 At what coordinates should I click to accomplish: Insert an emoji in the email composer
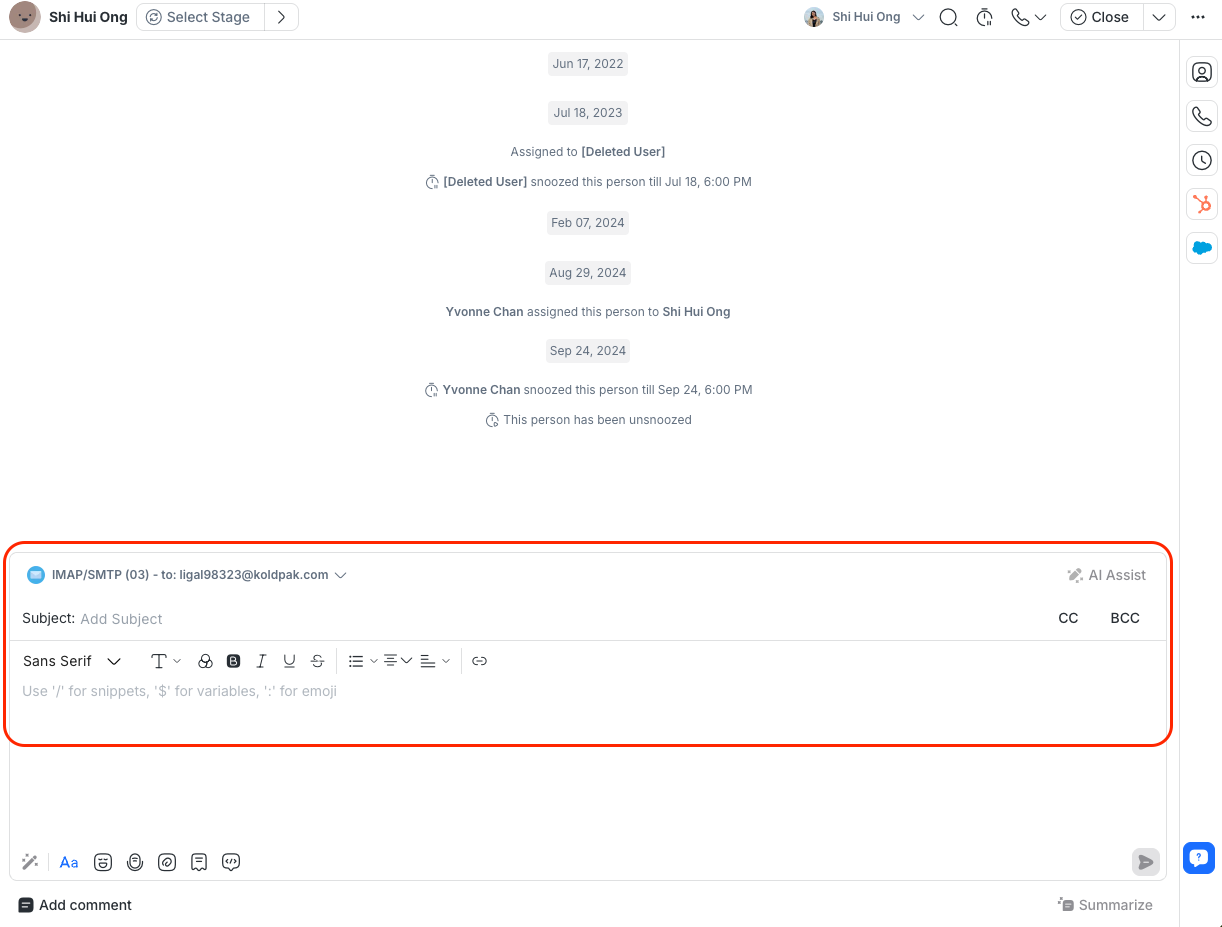103,861
